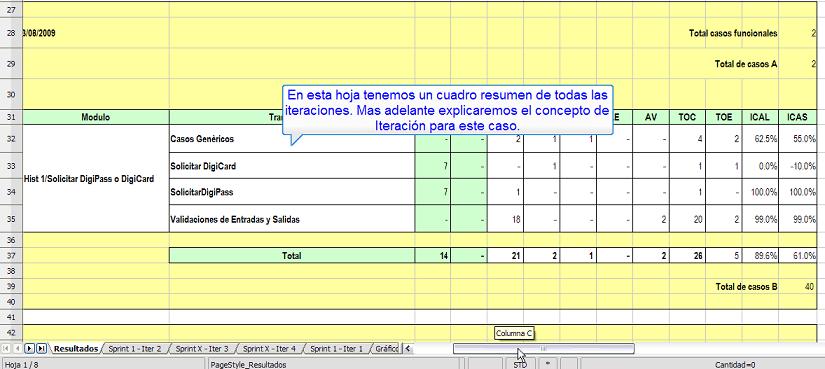Select row header 39
Viewport: 825px width, 369px height.
click(11, 286)
